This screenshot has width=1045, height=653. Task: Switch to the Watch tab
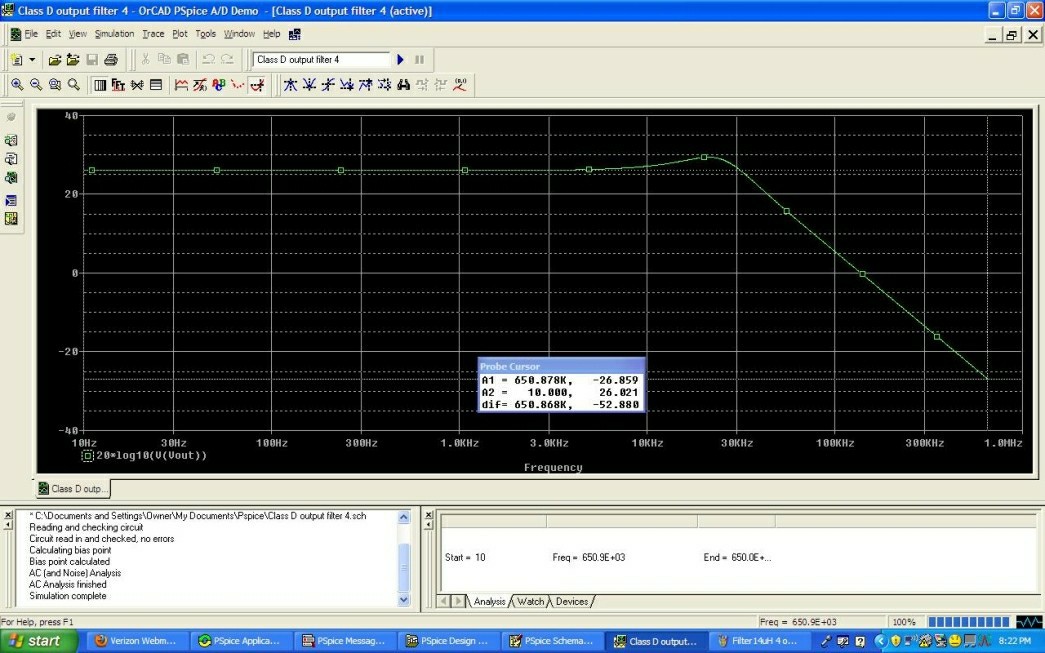530,601
